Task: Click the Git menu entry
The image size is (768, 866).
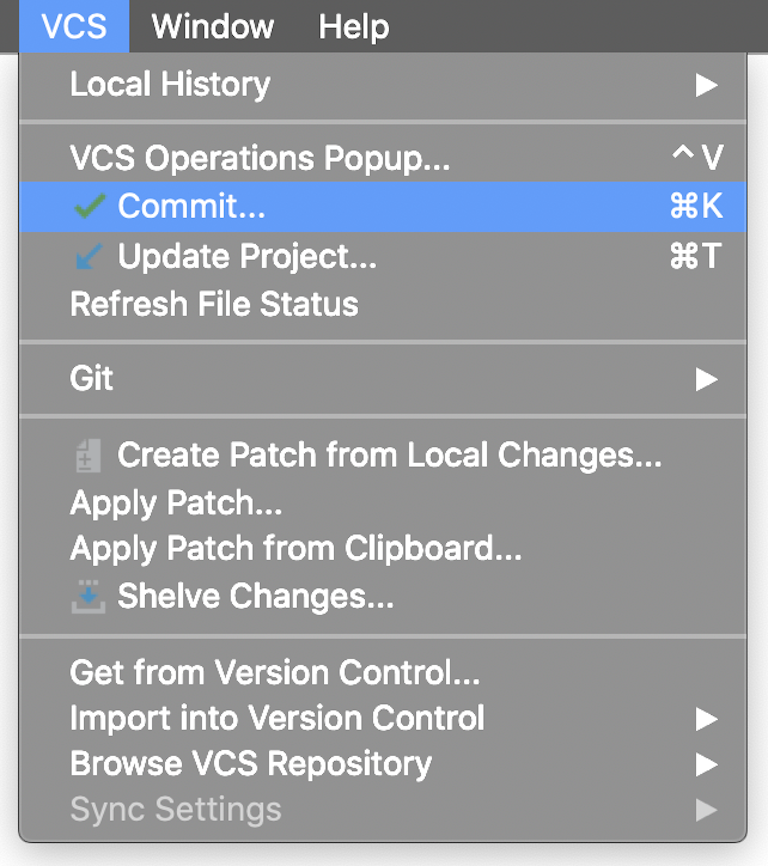Action: [92, 379]
